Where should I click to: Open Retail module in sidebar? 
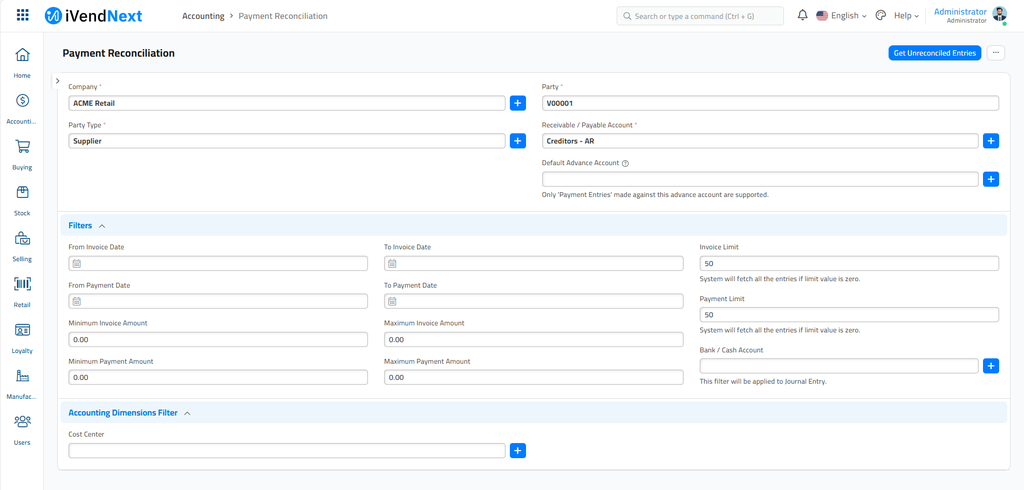[x=22, y=292]
